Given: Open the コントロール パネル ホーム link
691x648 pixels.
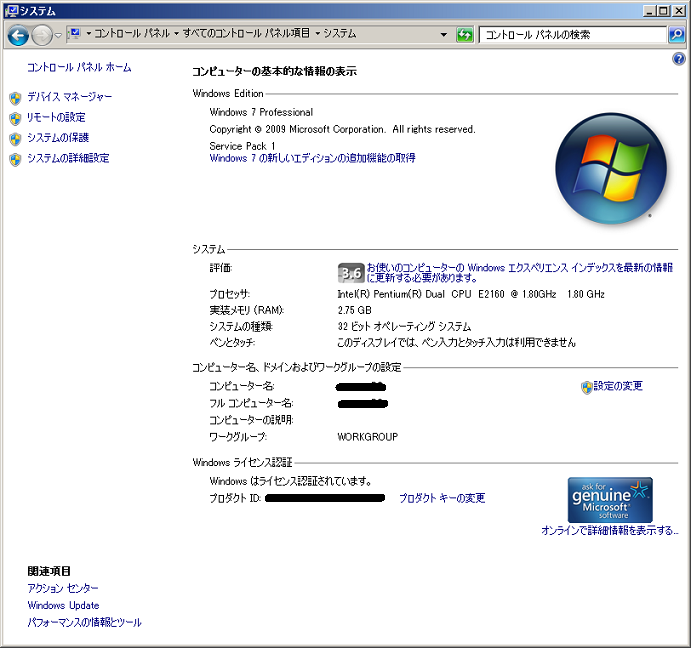Looking at the screenshot, I should pyautogui.click(x=79, y=67).
